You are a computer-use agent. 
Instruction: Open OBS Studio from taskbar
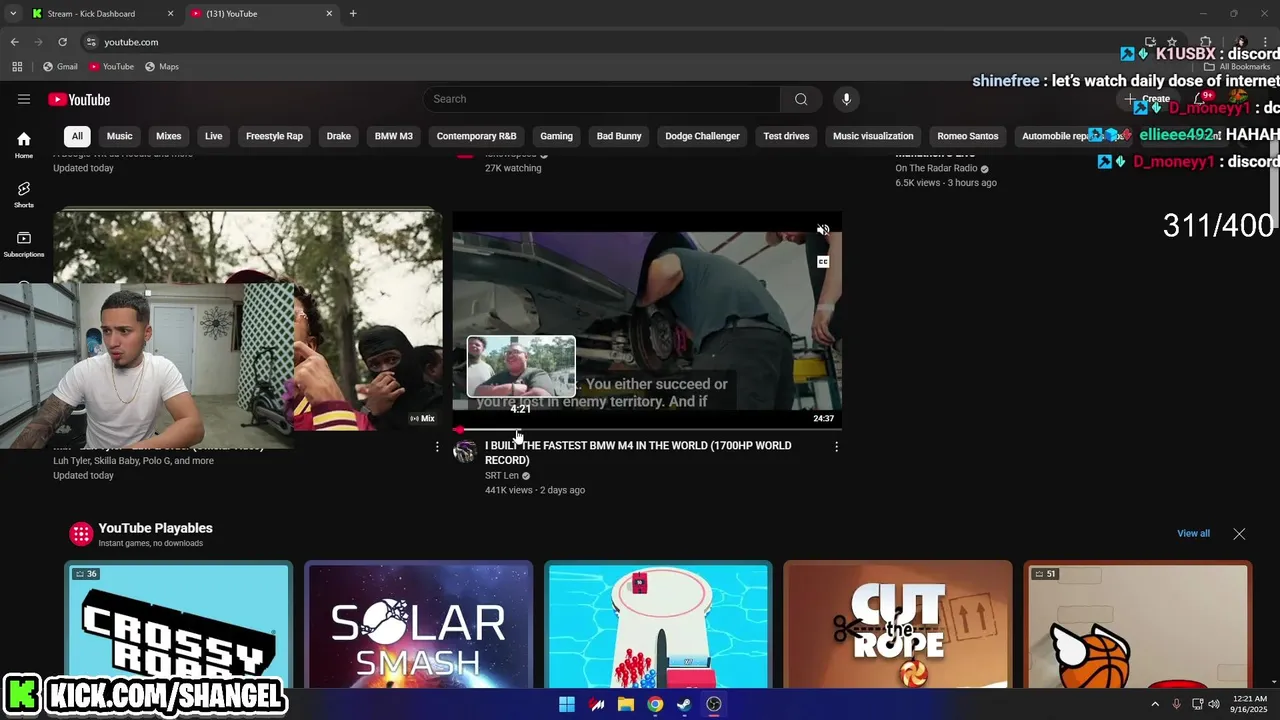pos(714,704)
